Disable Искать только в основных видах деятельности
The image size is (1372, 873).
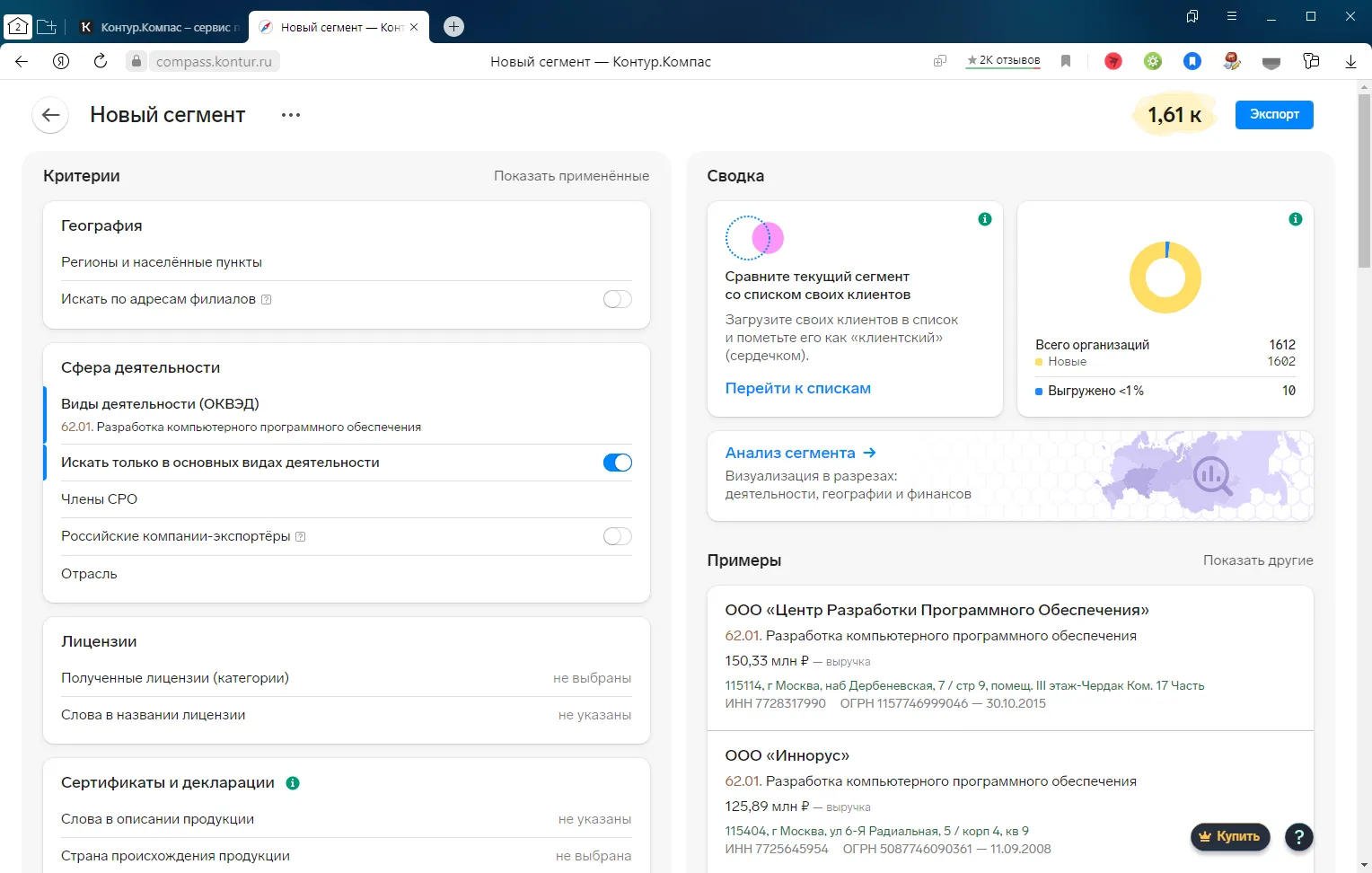618,463
